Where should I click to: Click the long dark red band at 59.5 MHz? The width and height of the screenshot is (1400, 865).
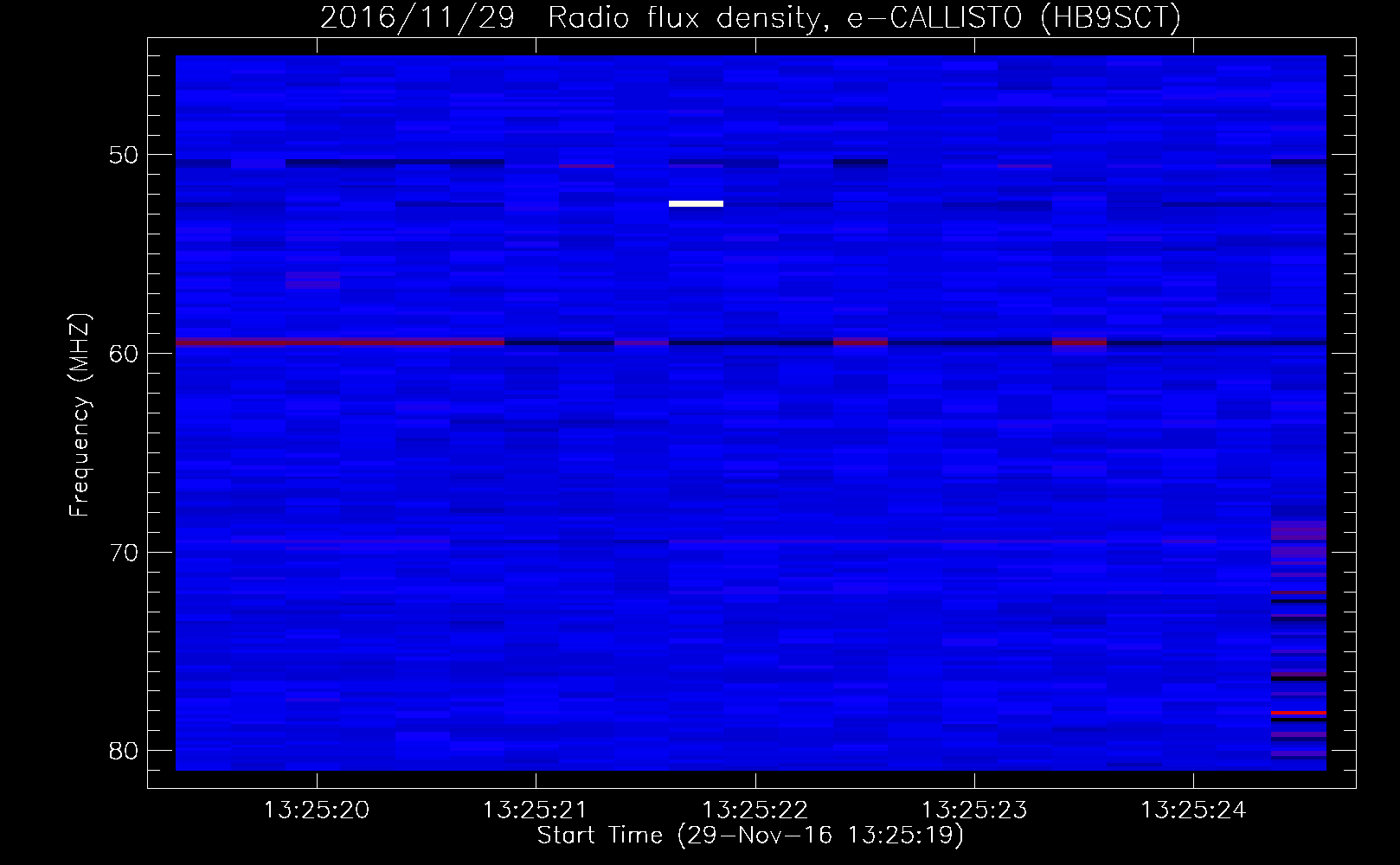point(340,343)
